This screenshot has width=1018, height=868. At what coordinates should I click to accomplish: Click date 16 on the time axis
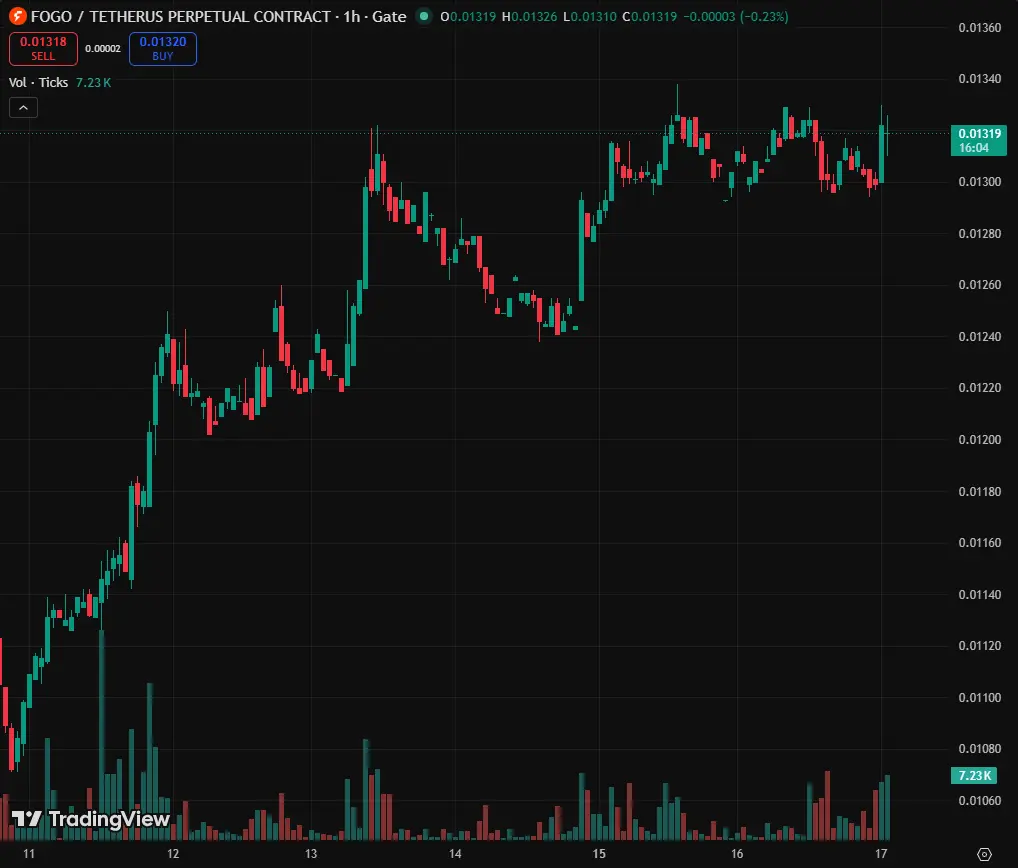737,854
